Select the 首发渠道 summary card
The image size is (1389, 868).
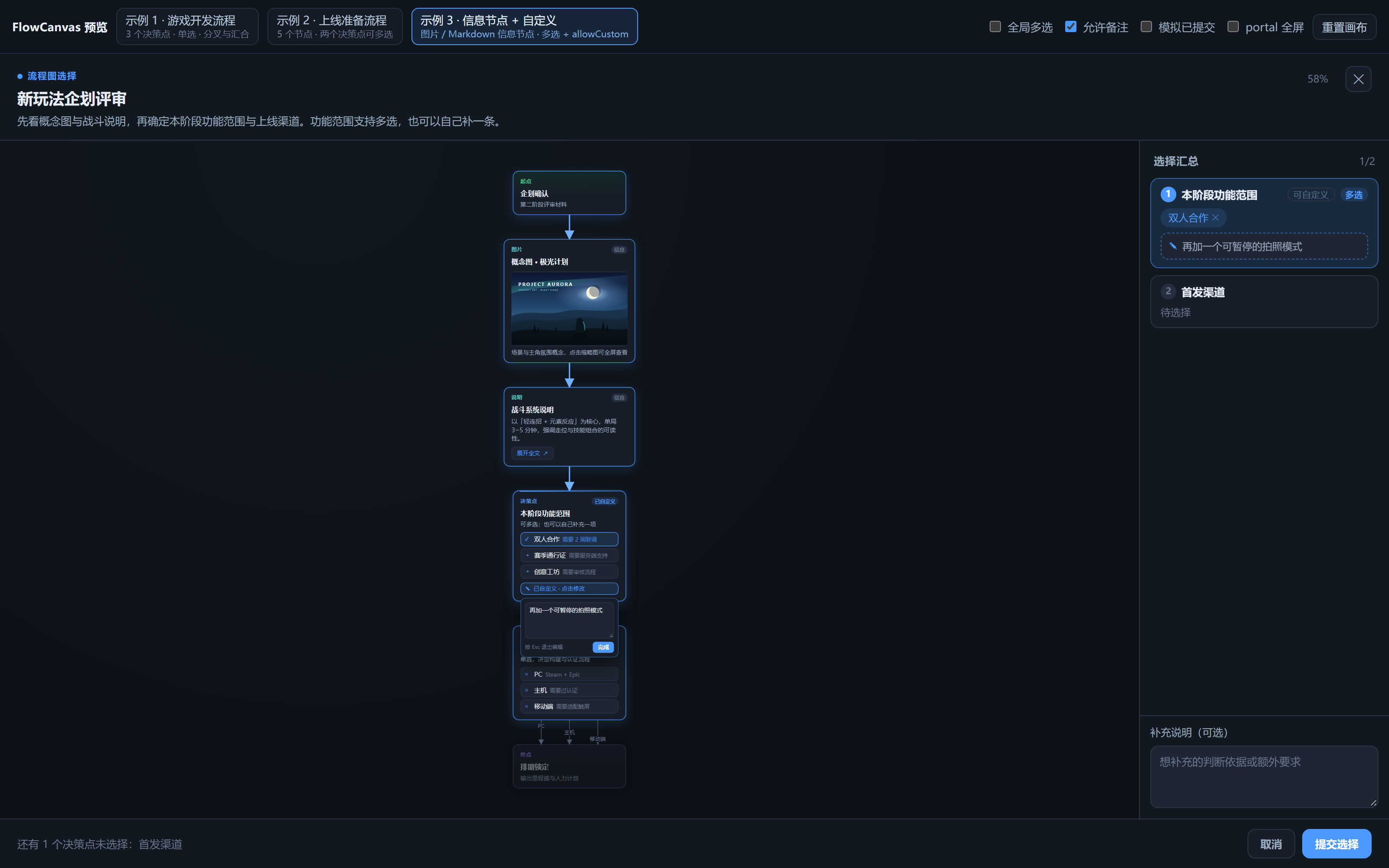1264,301
